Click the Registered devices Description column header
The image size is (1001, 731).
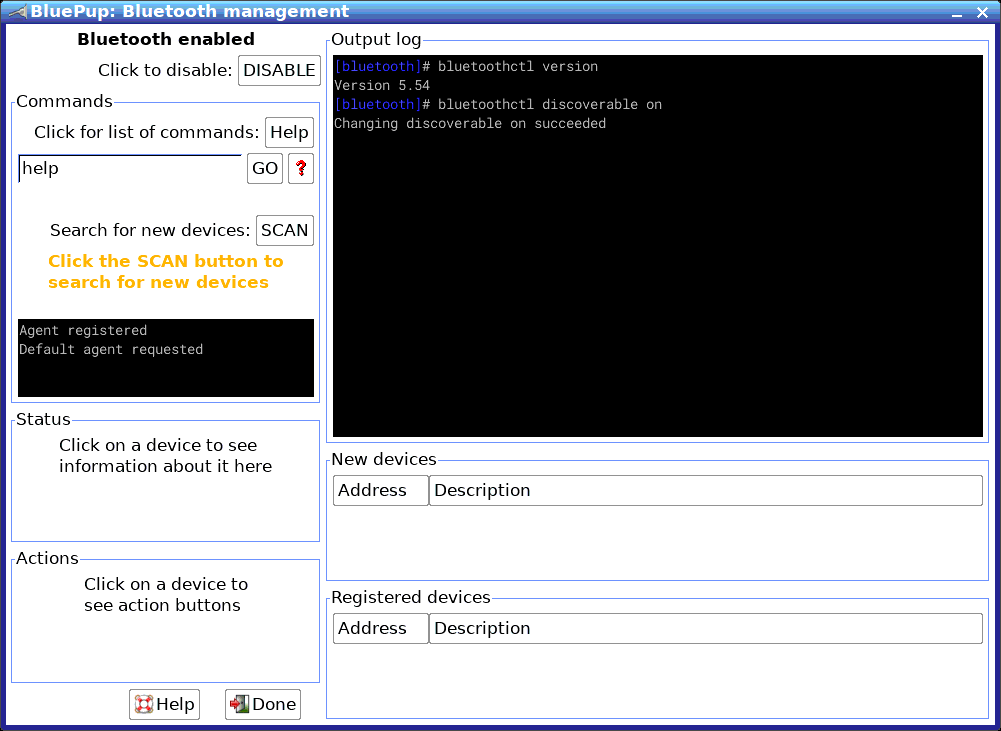(705, 628)
